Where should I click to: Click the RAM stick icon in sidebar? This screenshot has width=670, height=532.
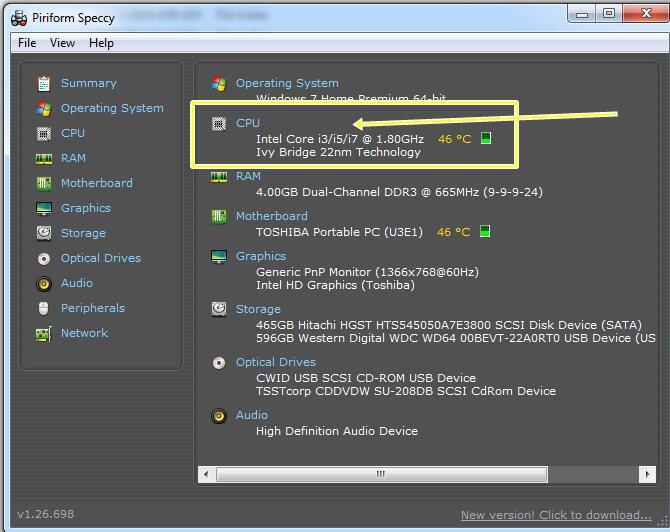pos(44,159)
